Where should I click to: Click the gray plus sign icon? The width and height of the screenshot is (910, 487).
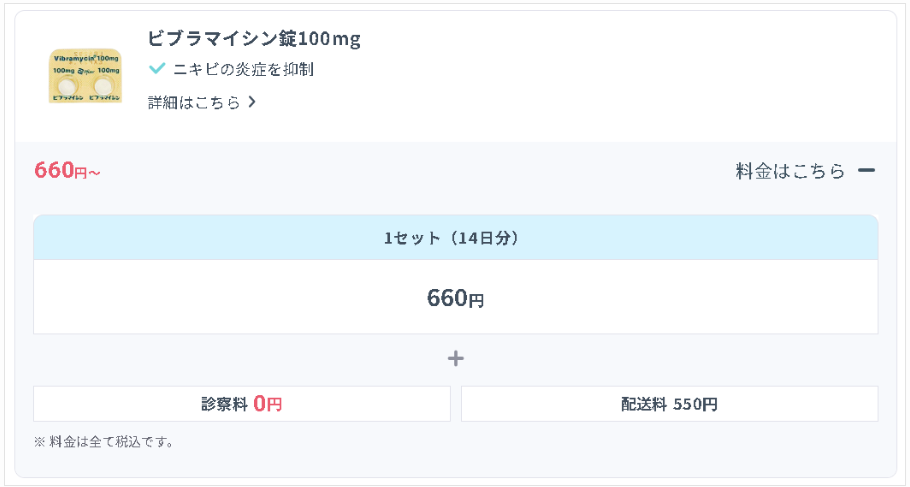(x=456, y=359)
